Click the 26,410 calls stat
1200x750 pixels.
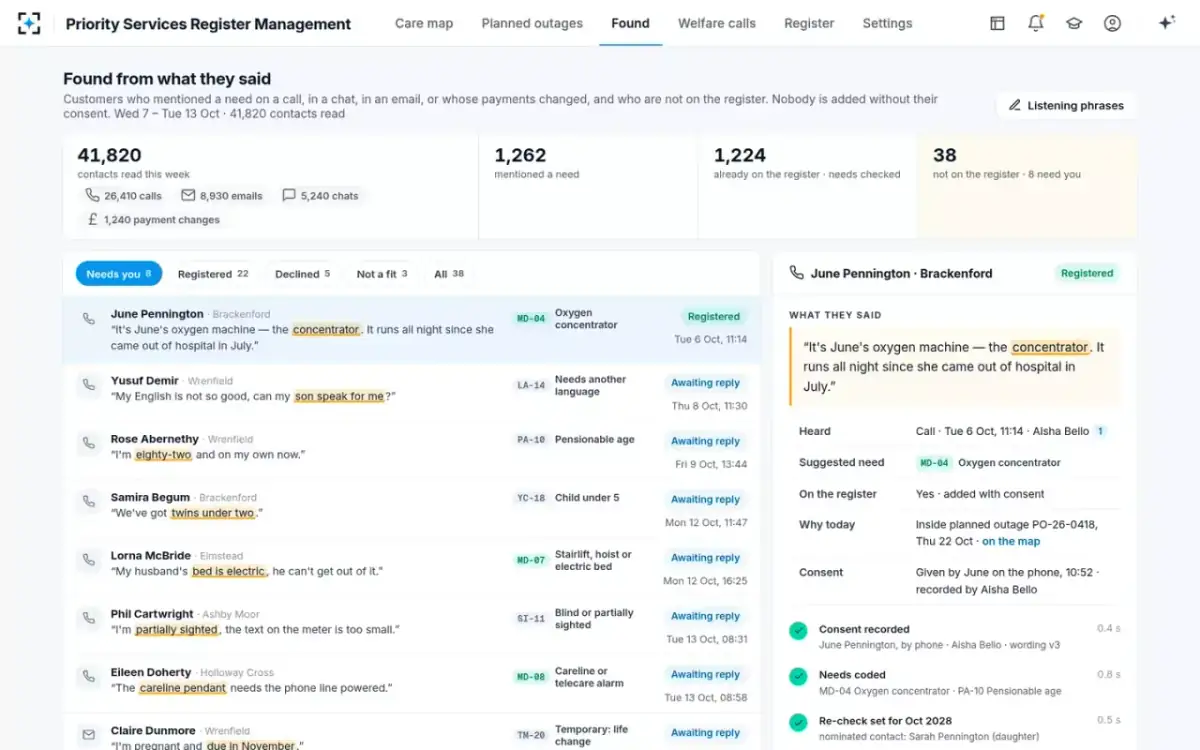click(x=124, y=196)
